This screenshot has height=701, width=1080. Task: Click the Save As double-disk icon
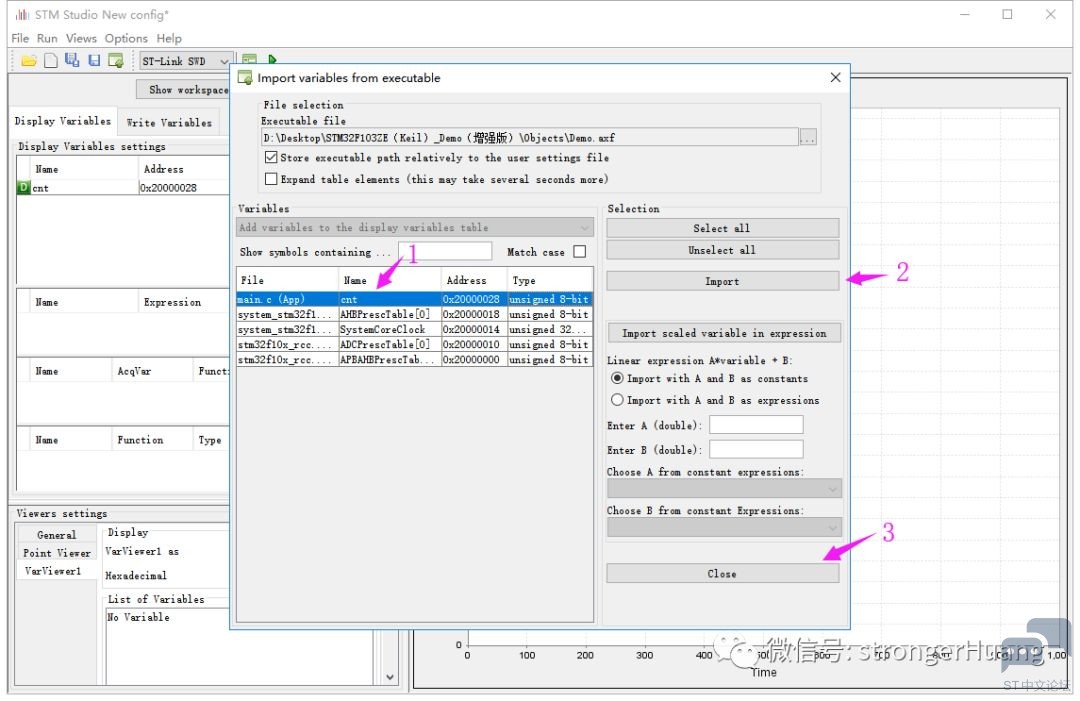(x=72, y=61)
